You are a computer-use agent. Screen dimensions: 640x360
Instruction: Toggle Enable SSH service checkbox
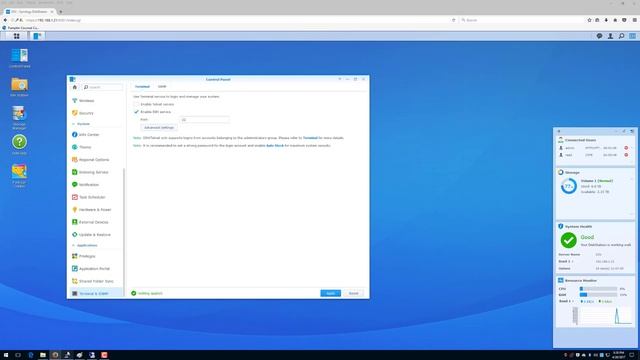(x=136, y=111)
